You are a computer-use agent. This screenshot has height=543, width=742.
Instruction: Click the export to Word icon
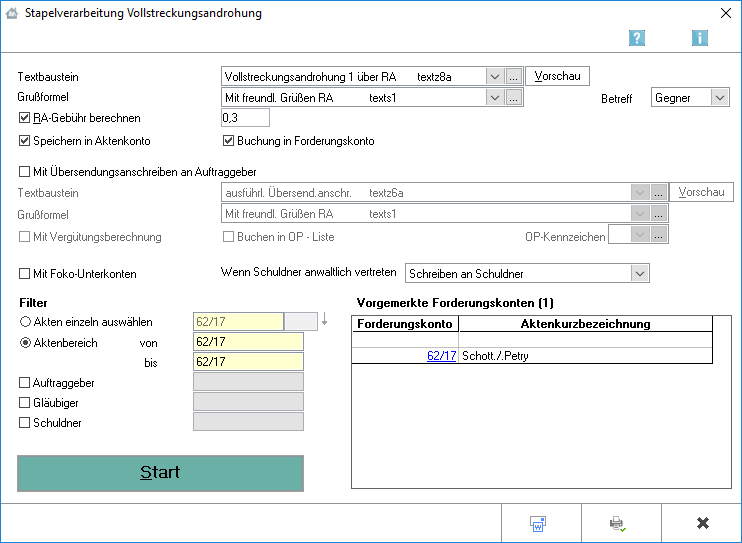[x=538, y=523]
